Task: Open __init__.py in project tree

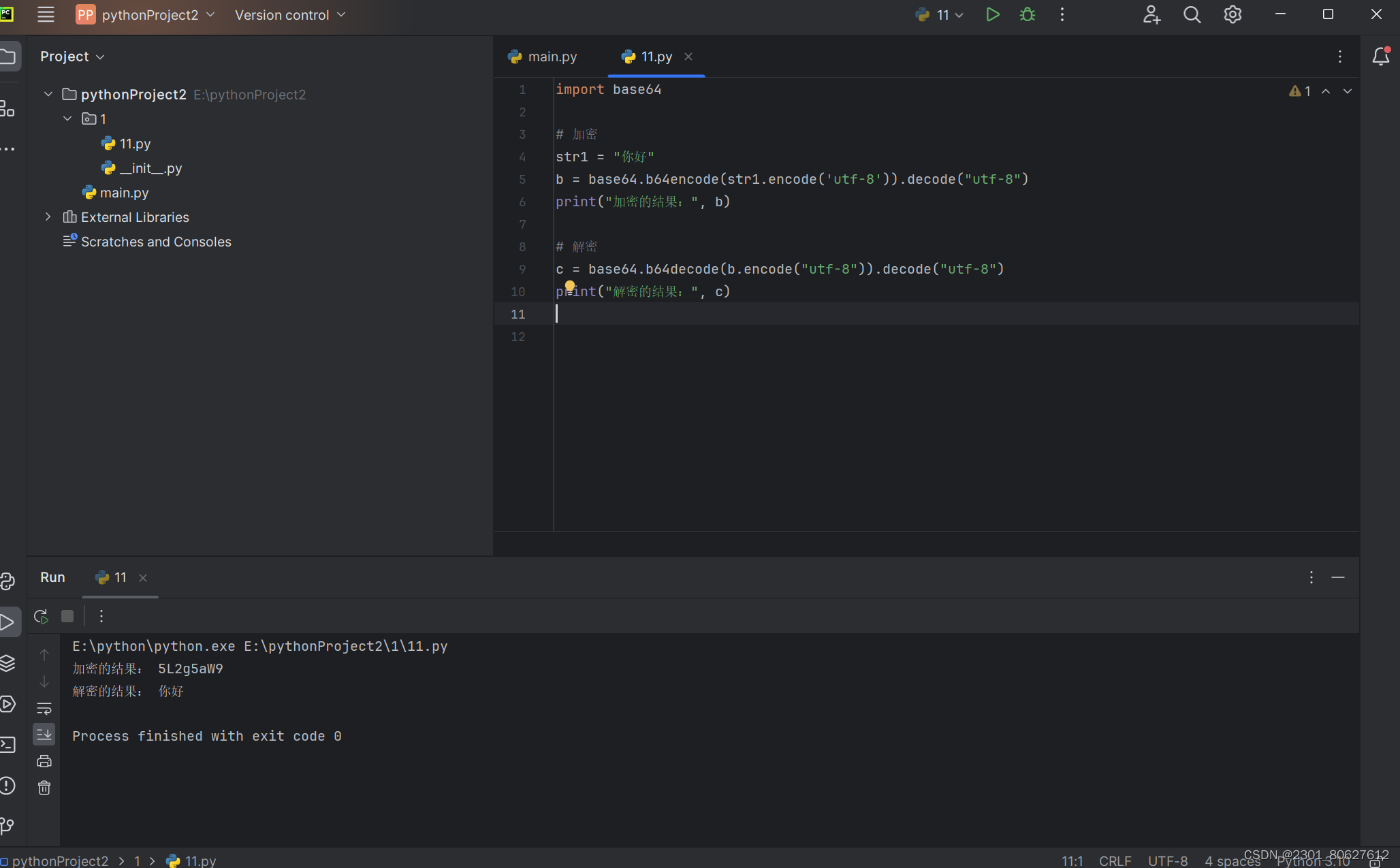Action: pyautogui.click(x=150, y=168)
